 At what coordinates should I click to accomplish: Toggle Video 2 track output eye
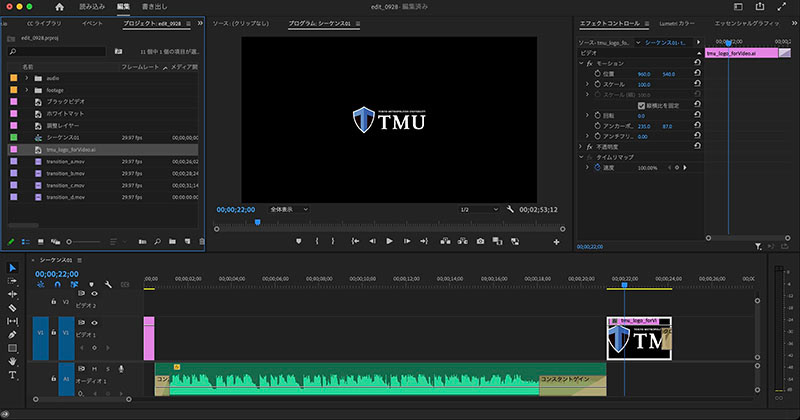pos(94,293)
